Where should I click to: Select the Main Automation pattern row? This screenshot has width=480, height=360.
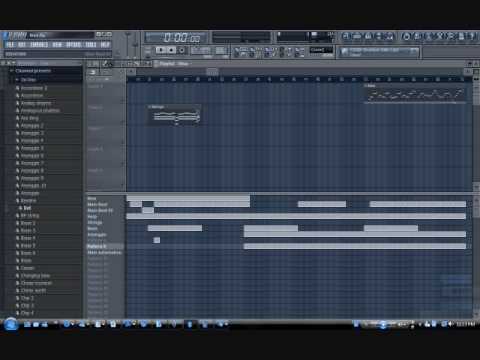(104, 253)
